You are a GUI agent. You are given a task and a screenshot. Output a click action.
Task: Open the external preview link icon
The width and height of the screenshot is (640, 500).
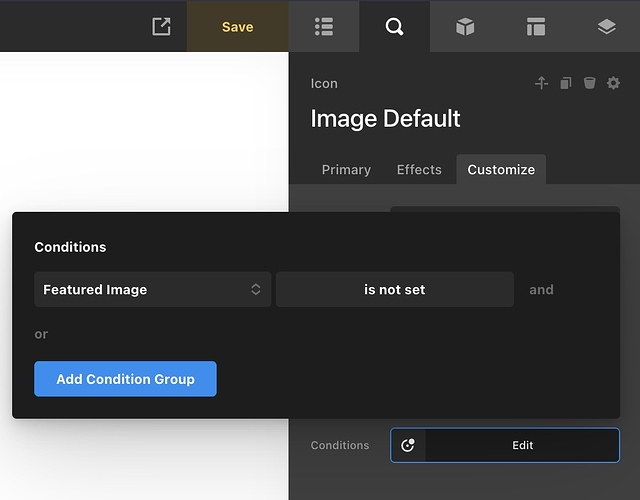pyautogui.click(x=161, y=27)
